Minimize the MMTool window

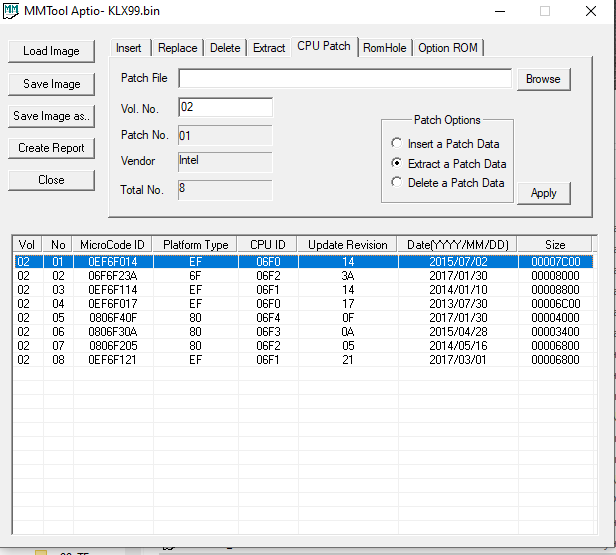(x=500, y=11)
